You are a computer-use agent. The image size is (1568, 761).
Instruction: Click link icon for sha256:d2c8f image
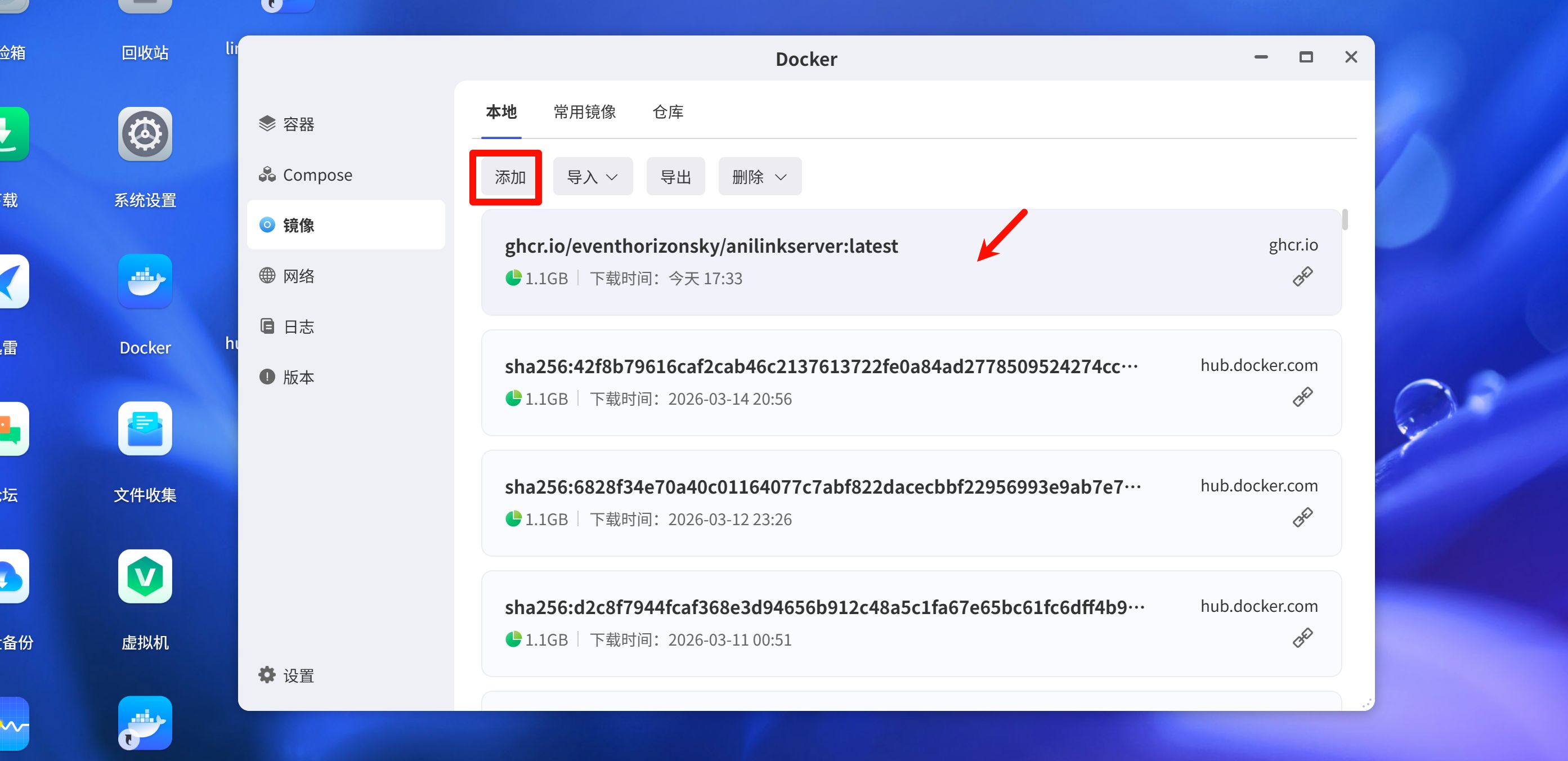pyautogui.click(x=1302, y=638)
